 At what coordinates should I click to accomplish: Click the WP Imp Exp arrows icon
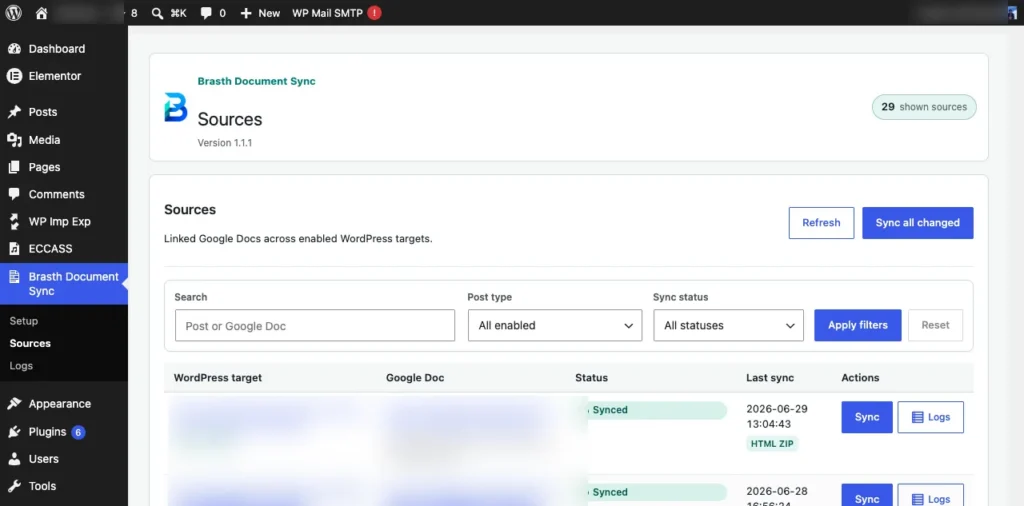point(14,222)
